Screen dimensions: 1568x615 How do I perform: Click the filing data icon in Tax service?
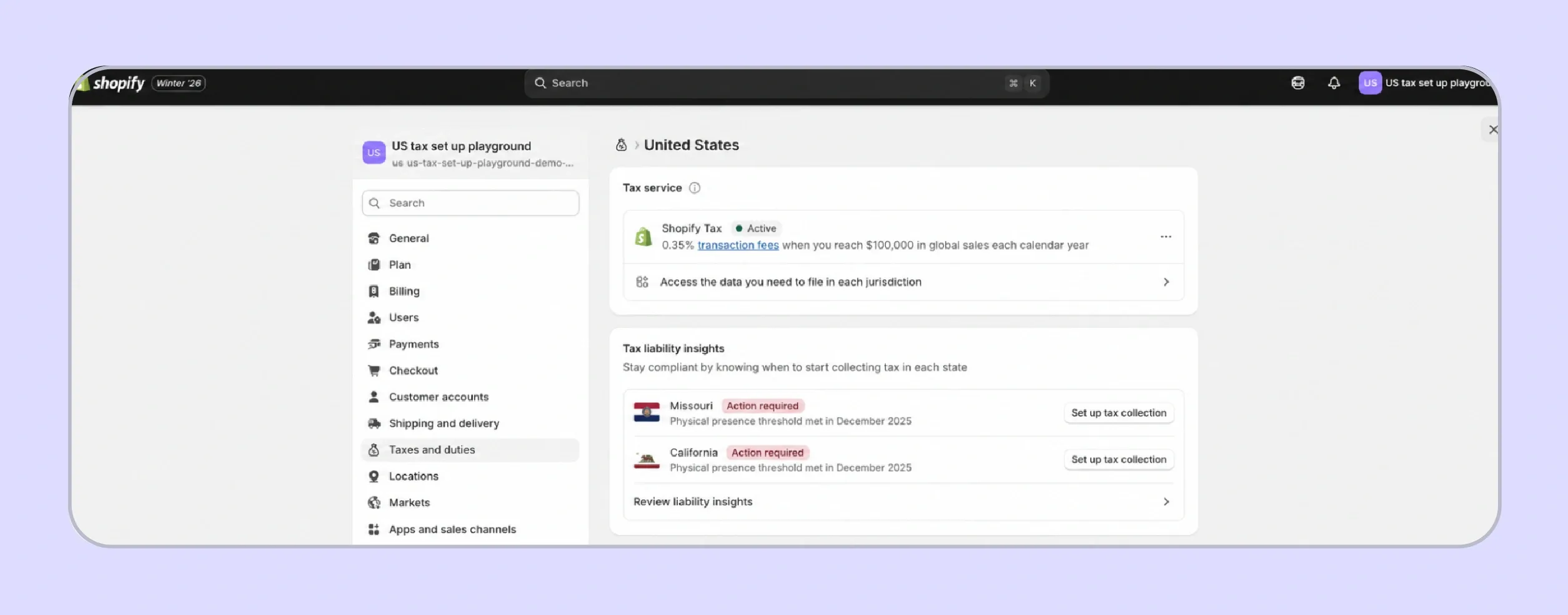642,282
